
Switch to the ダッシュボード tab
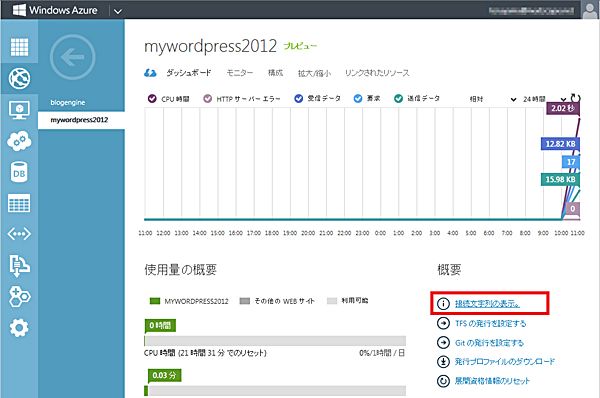[x=189, y=73]
